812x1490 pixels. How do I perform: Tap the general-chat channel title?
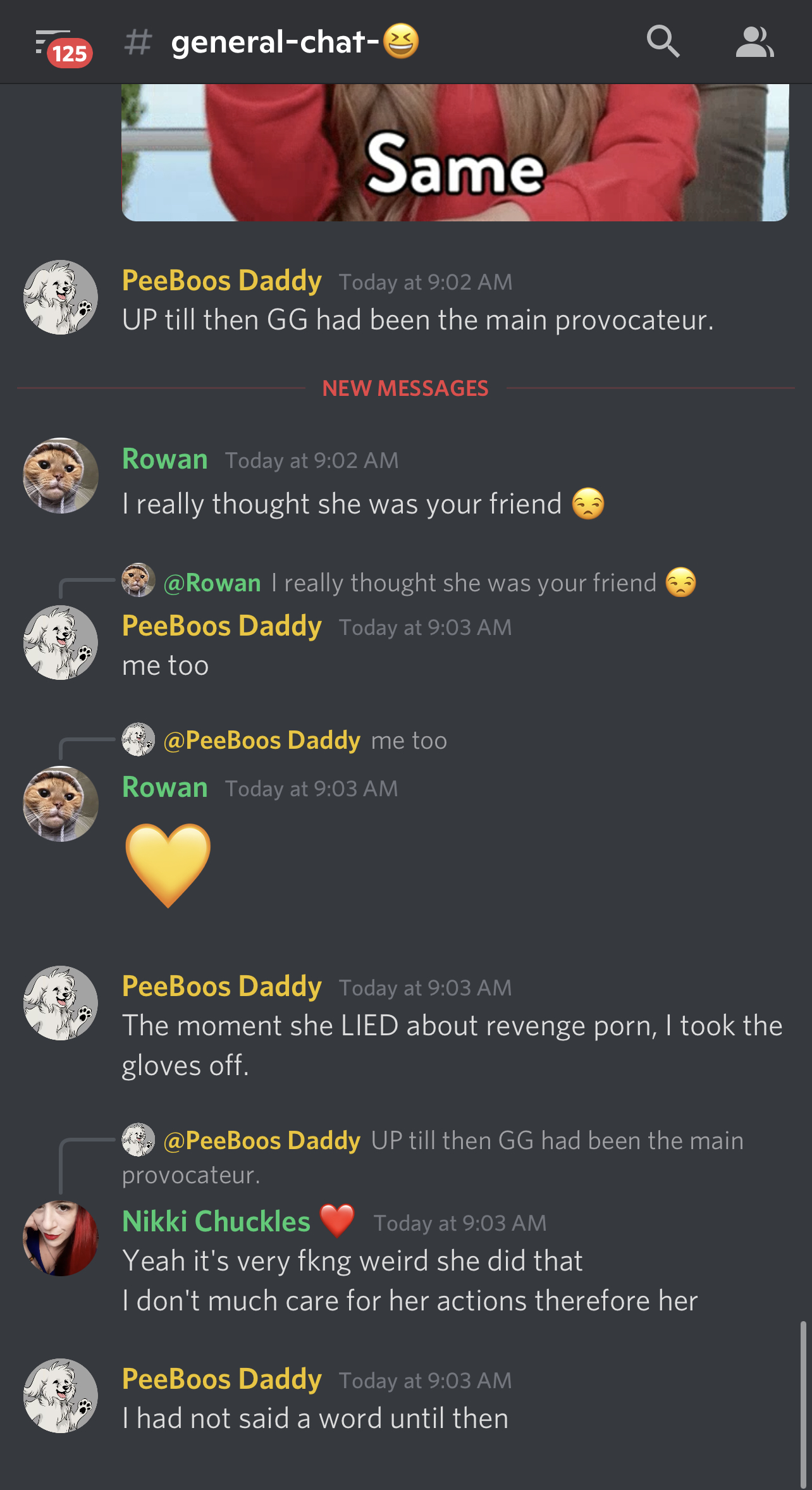coord(295,42)
